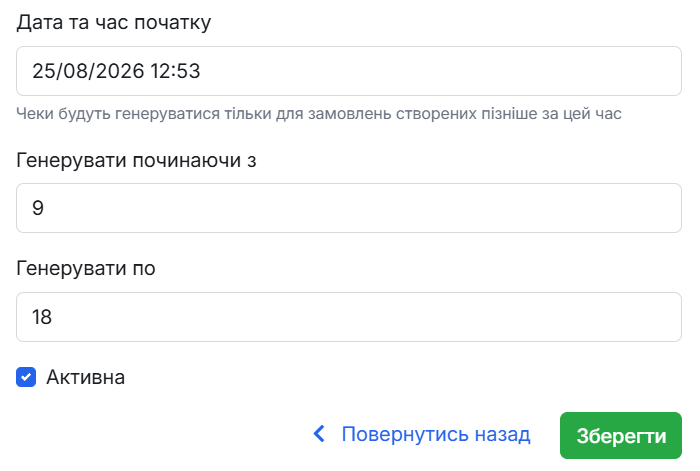Screen dimensions: 700x471
Task: Click the Генерувати по label
Action: tap(86, 268)
